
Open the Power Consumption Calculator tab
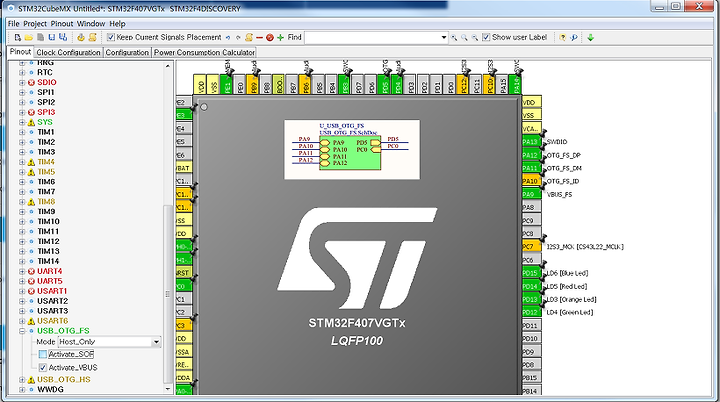pyautogui.click(x=204, y=52)
